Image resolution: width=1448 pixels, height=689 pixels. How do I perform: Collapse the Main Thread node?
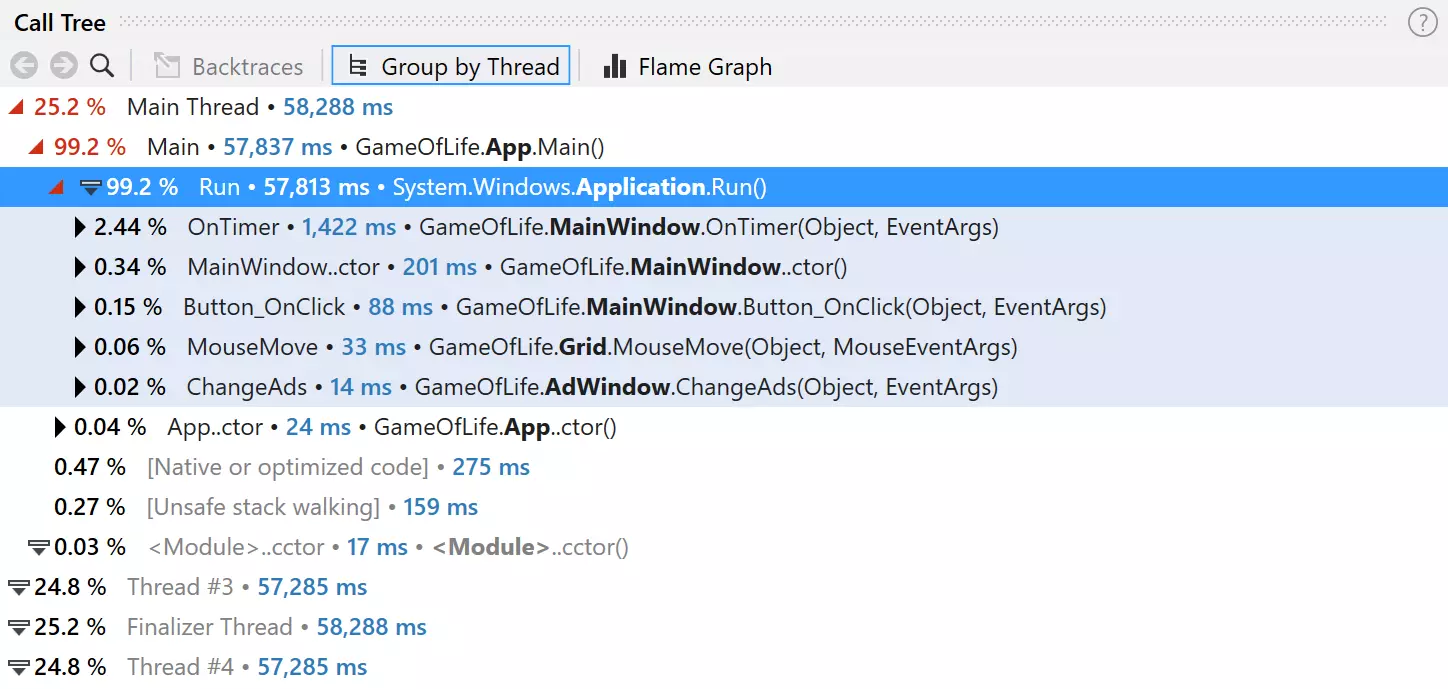(18, 107)
